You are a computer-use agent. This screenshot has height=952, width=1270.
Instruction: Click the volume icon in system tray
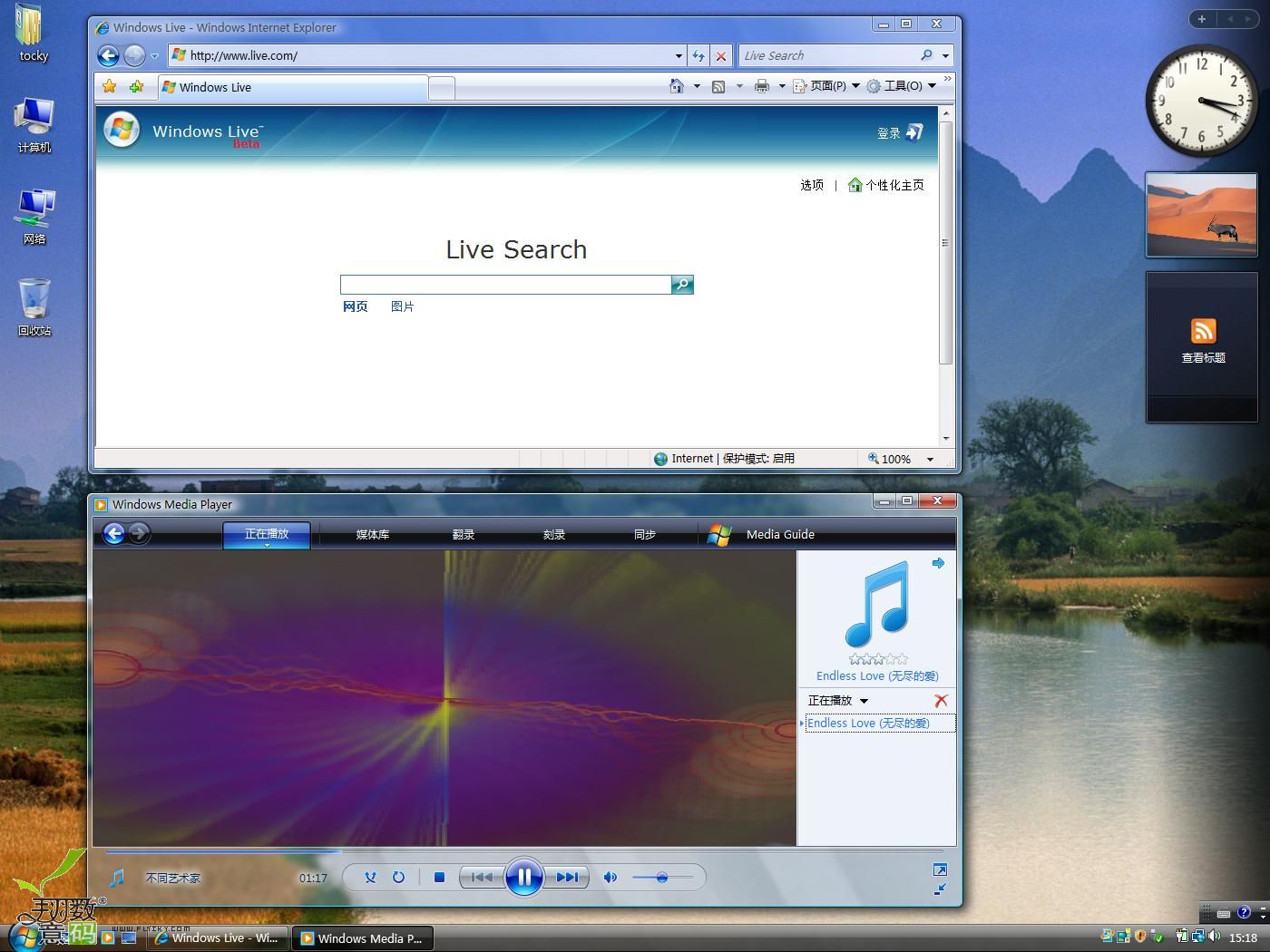(x=1214, y=937)
